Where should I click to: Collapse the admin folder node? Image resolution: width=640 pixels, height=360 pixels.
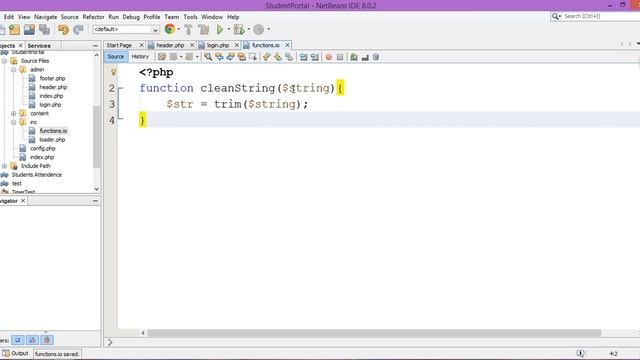(x=13, y=69)
